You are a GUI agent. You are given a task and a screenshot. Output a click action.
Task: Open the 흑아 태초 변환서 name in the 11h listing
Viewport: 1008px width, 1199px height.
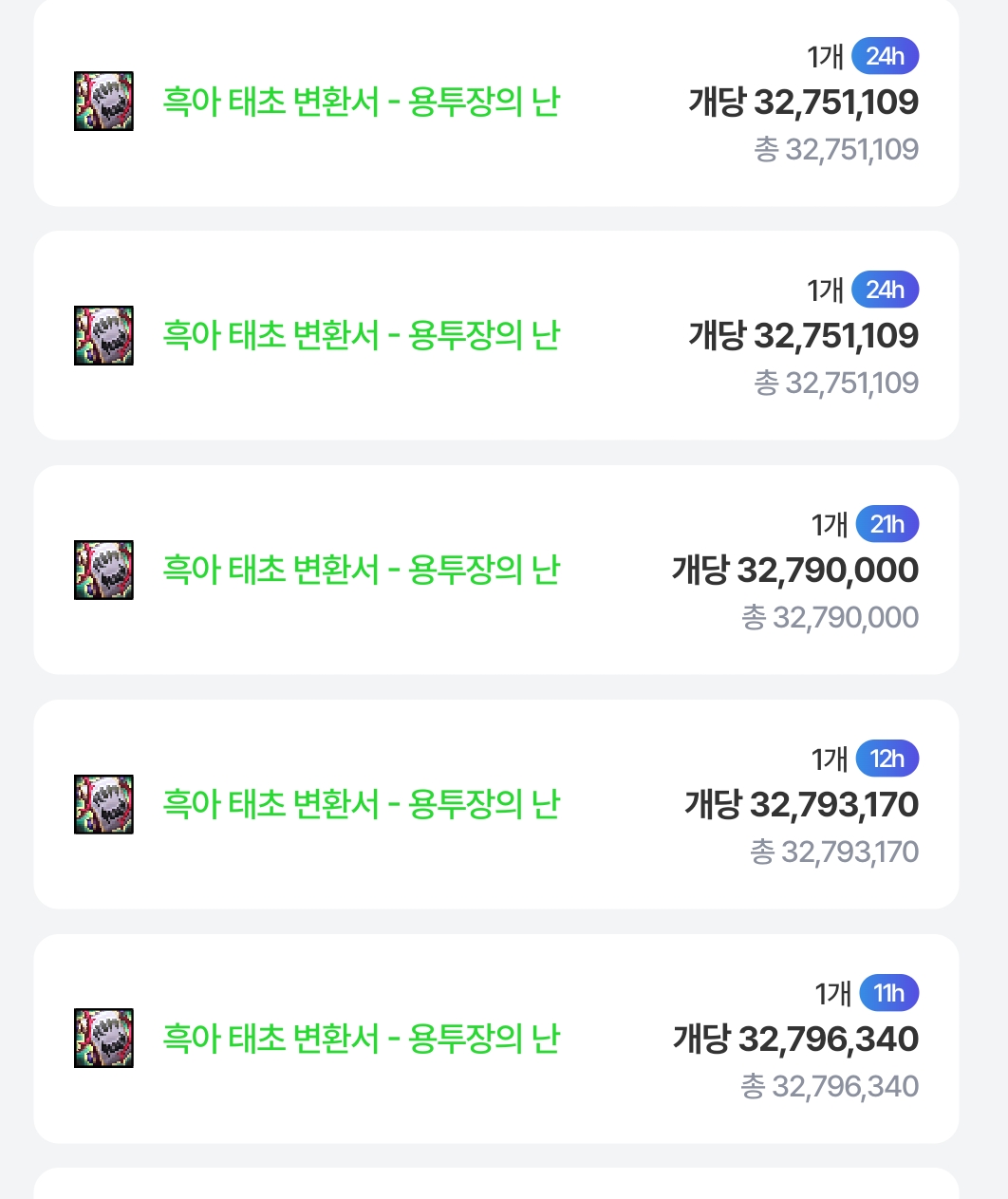[361, 1039]
